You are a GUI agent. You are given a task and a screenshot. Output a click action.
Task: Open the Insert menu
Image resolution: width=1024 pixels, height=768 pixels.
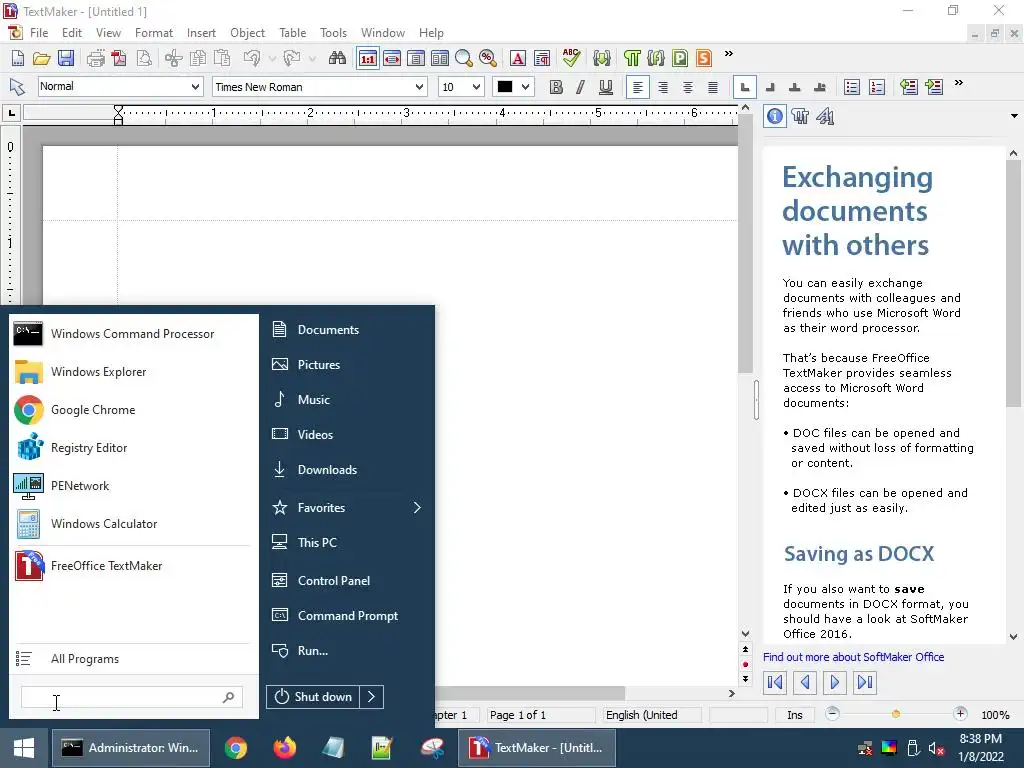(201, 33)
